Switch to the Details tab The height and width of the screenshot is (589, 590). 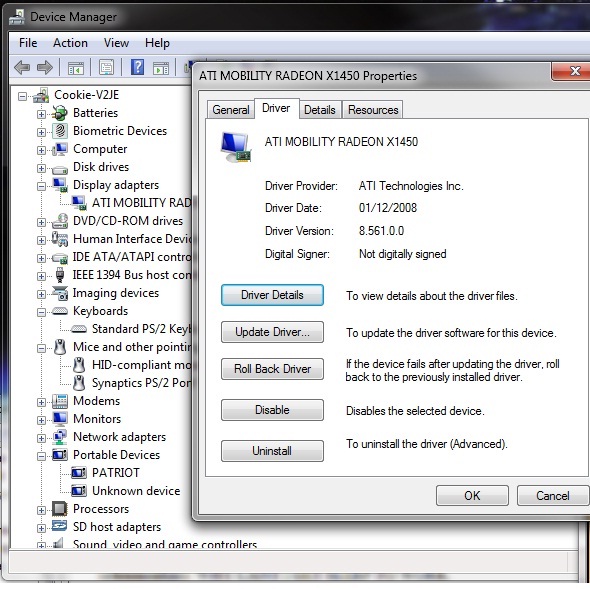pos(320,110)
